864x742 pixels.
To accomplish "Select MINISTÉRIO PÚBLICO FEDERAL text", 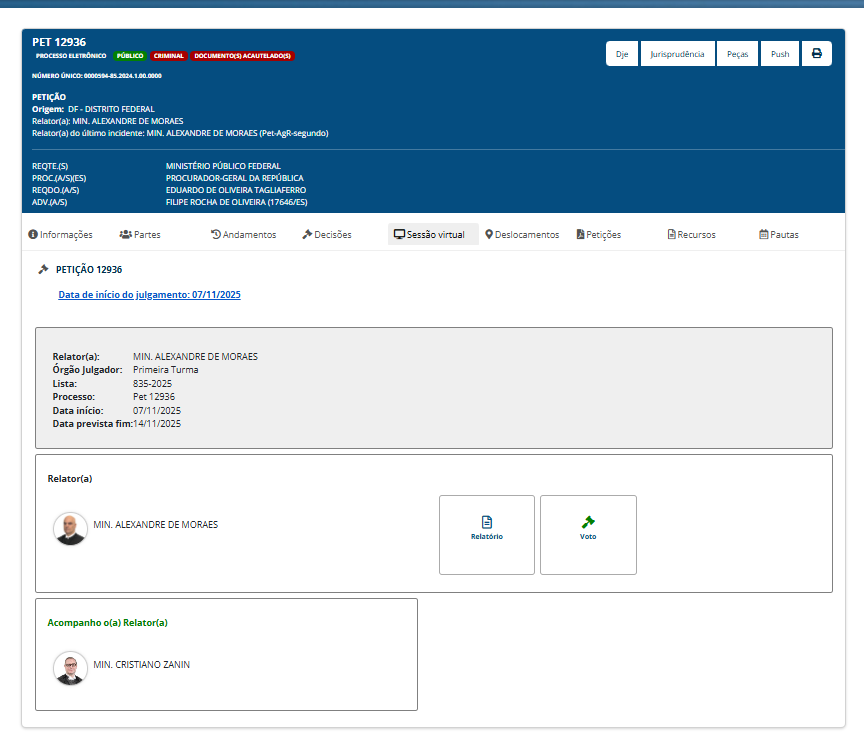I will [223, 166].
